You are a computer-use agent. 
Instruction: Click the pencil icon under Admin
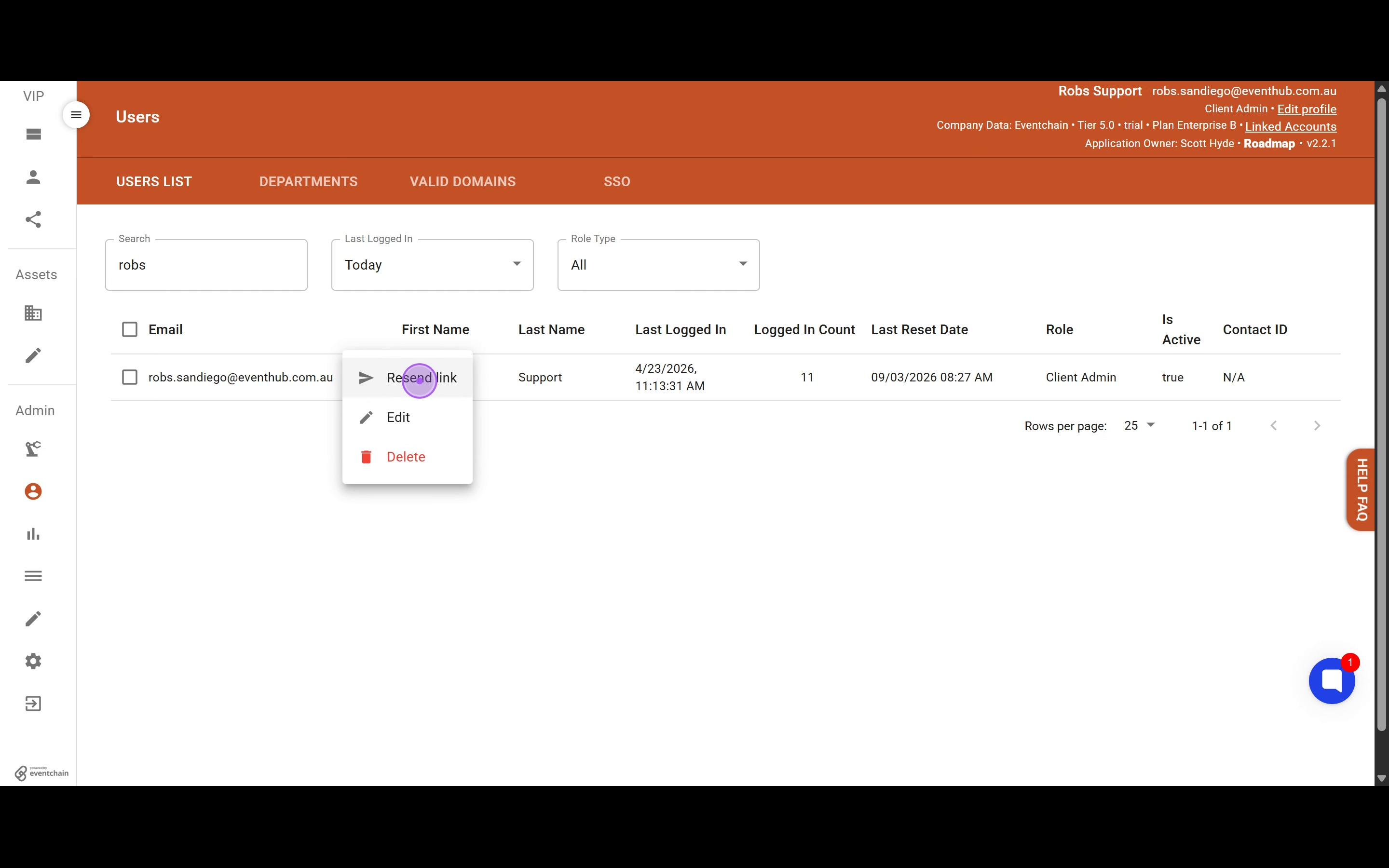pos(33,618)
